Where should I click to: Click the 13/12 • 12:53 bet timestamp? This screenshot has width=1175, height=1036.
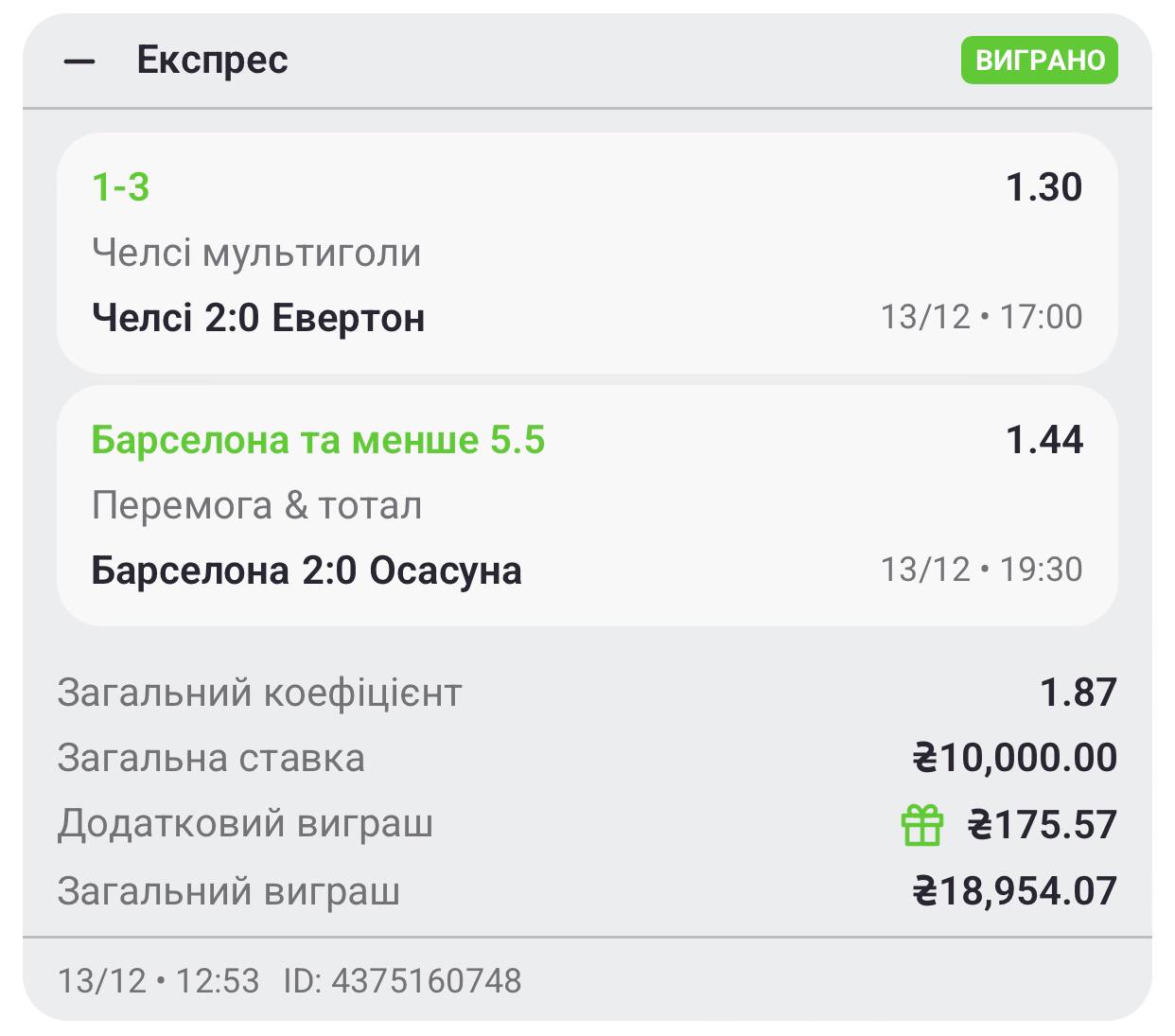coord(158,981)
